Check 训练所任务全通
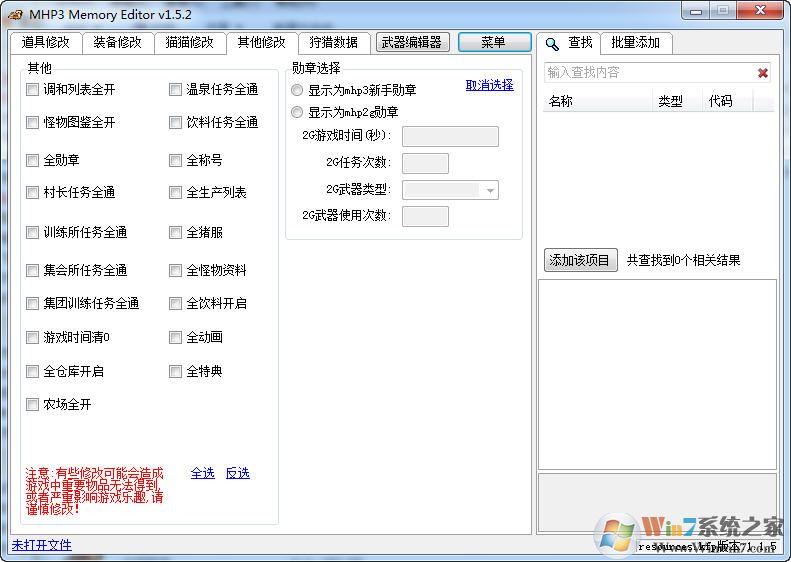 [x=32, y=232]
